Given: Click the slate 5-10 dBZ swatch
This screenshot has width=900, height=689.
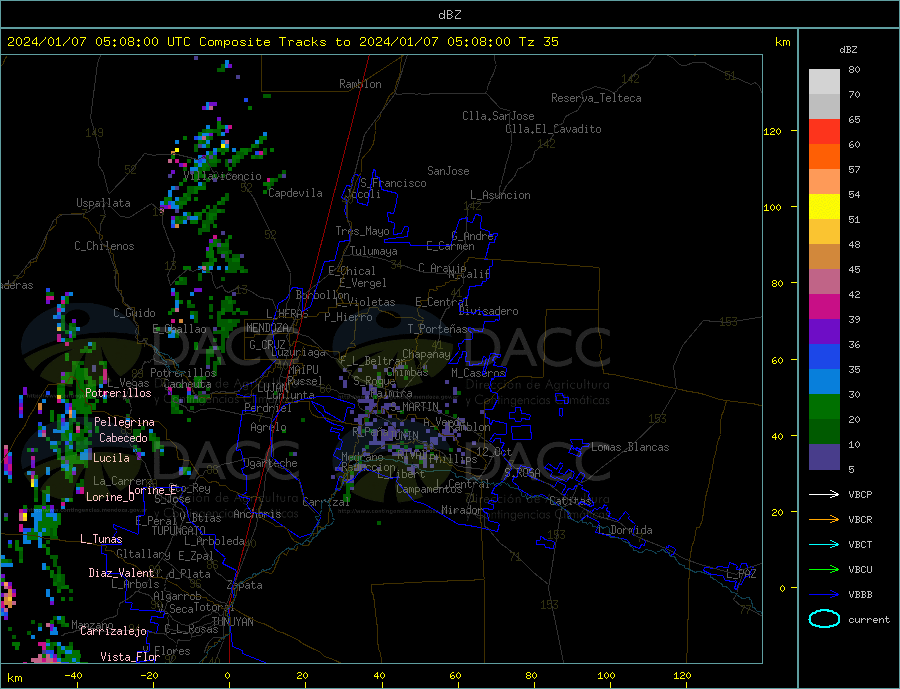Looking at the screenshot, I should 824,457.
